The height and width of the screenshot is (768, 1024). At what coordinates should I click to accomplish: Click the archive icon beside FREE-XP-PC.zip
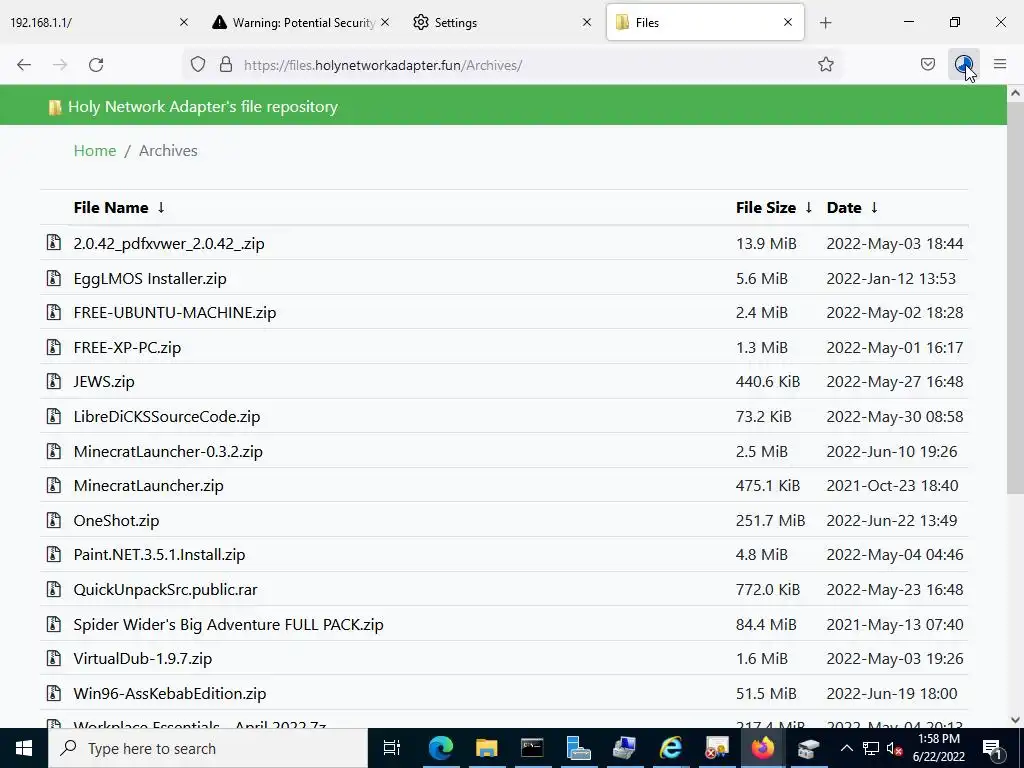click(x=54, y=347)
